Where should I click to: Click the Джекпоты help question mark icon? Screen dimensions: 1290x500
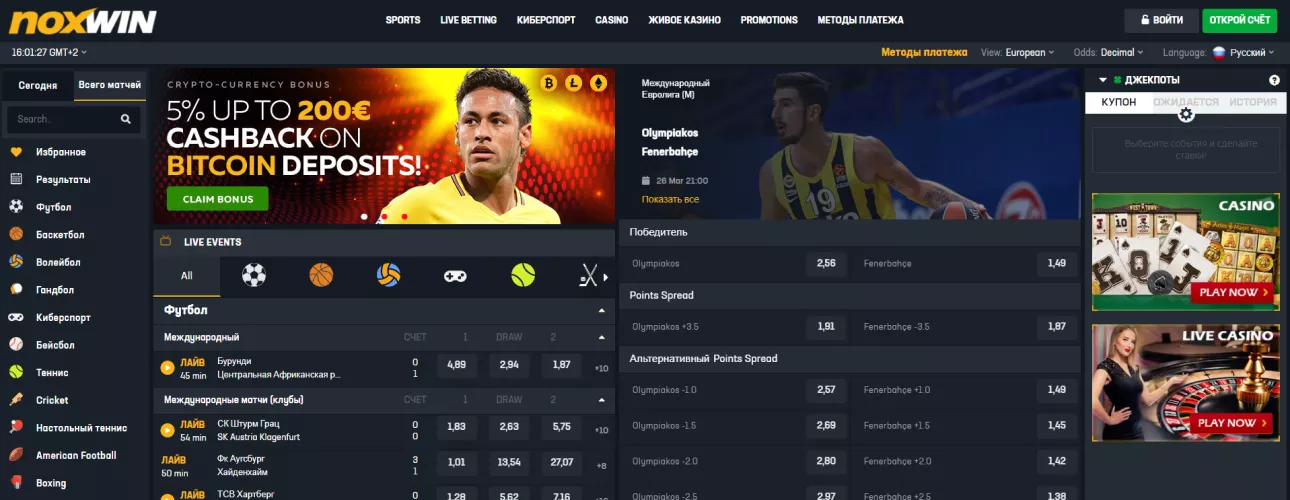click(1274, 80)
